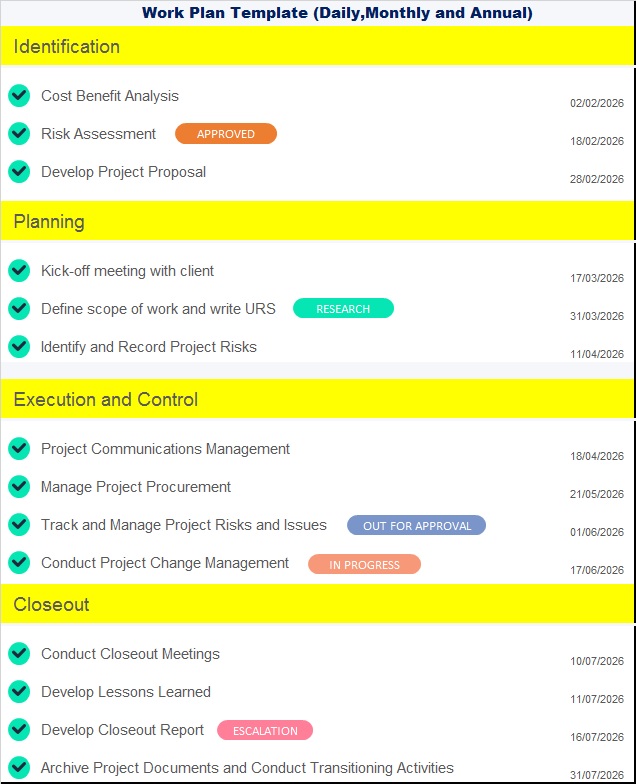The width and height of the screenshot is (636, 784).
Task: Click the Work Plan Template title
Action: [337, 13]
